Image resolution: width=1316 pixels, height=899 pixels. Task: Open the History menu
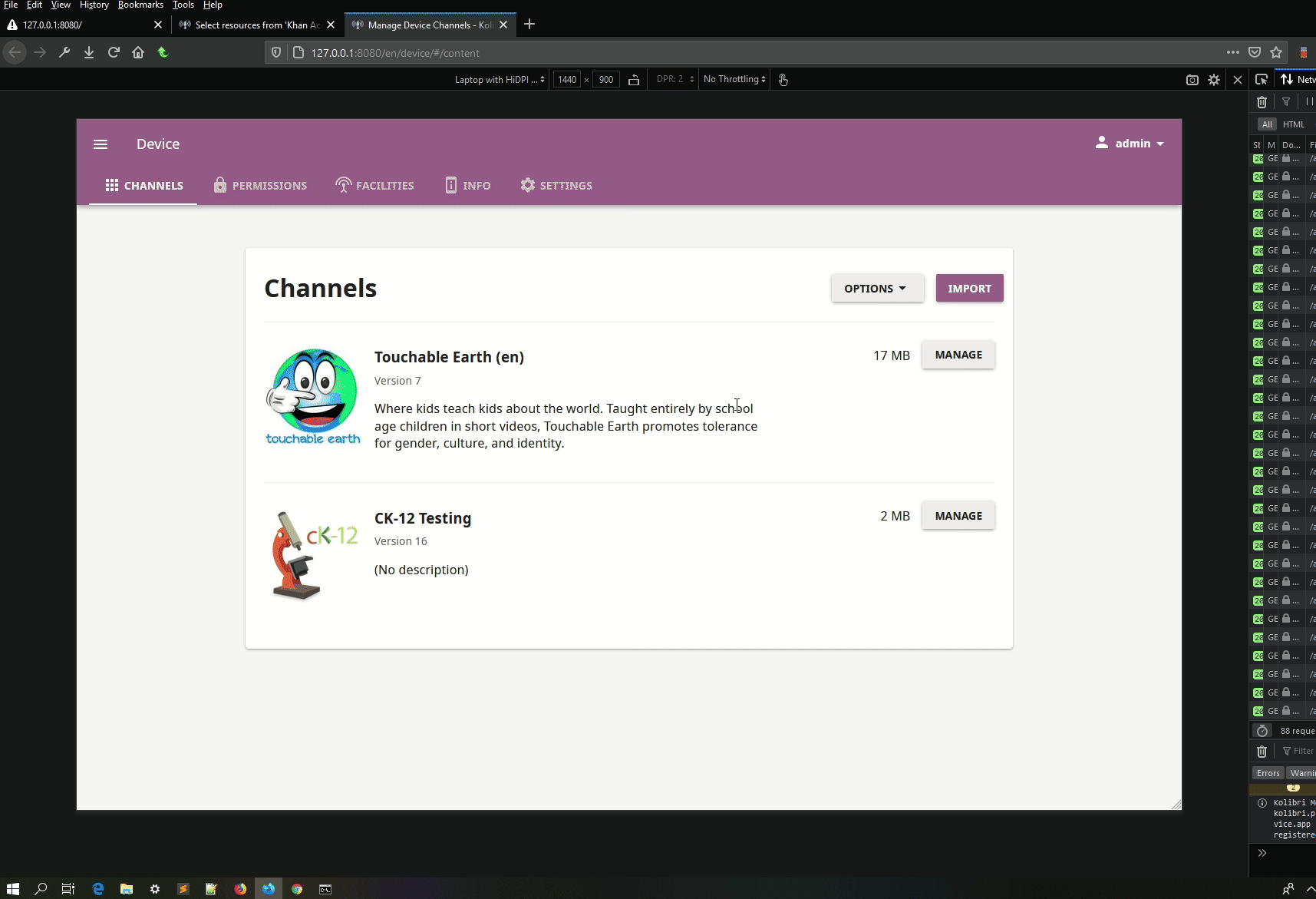pyautogui.click(x=94, y=5)
